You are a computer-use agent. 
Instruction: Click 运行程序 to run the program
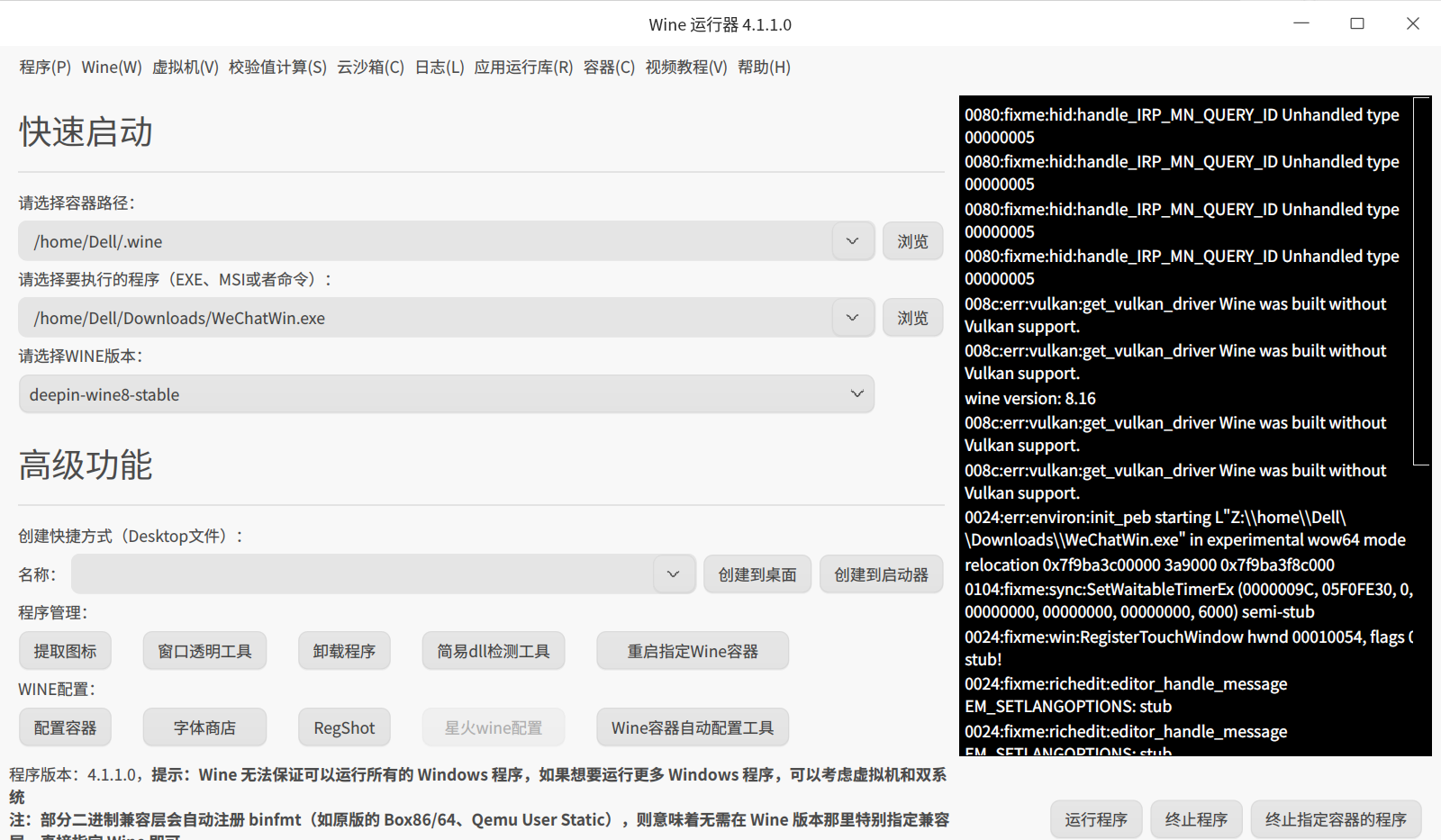pyautogui.click(x=1096, y=819)
